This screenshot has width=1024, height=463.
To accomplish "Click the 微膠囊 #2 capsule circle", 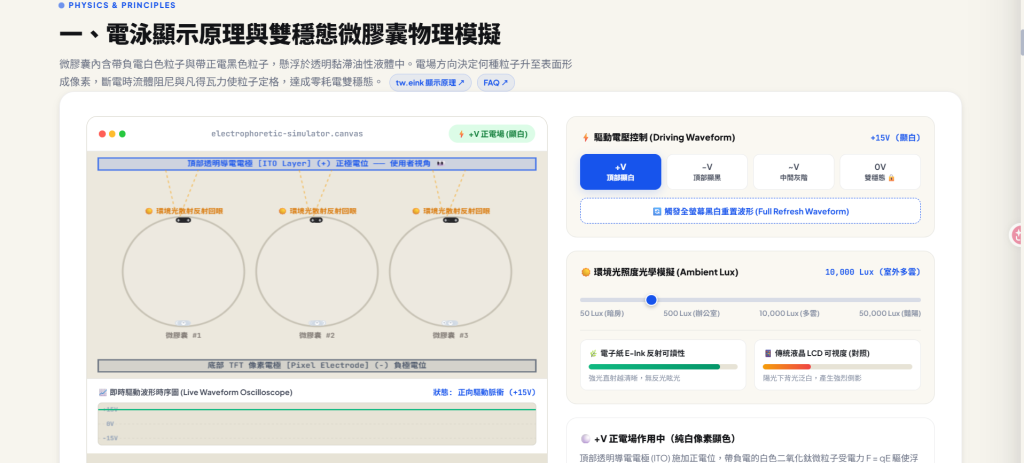I will (317, 271).
